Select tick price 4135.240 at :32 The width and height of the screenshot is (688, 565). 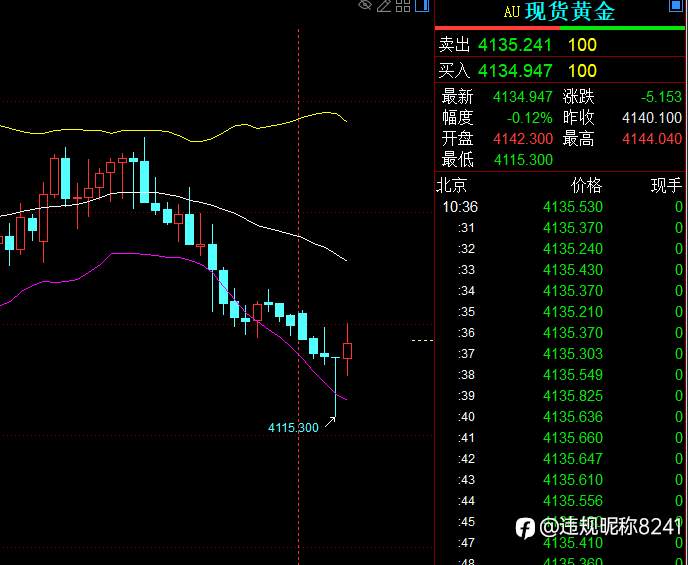click(x=573, y=249)
